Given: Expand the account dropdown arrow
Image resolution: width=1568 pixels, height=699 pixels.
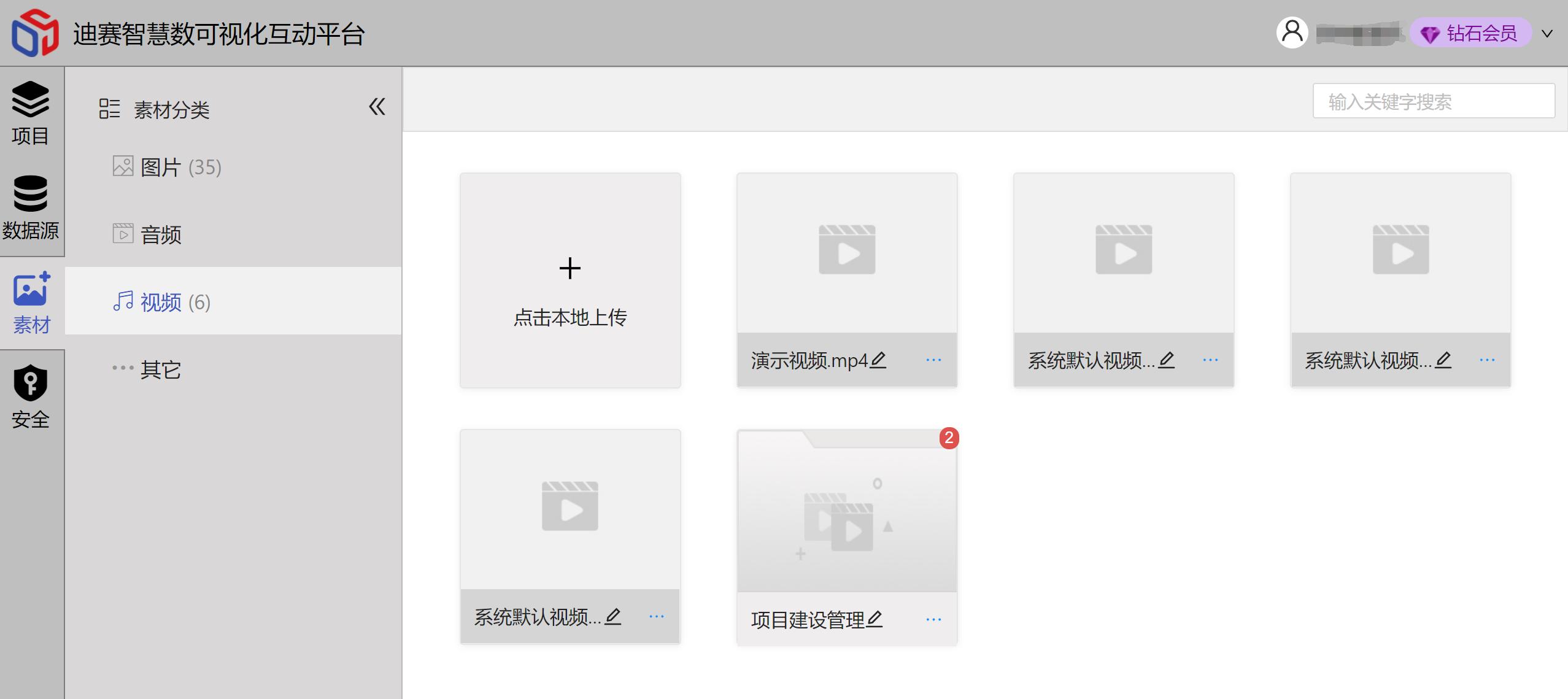Looking at the screenshot, I should 1547,33.
